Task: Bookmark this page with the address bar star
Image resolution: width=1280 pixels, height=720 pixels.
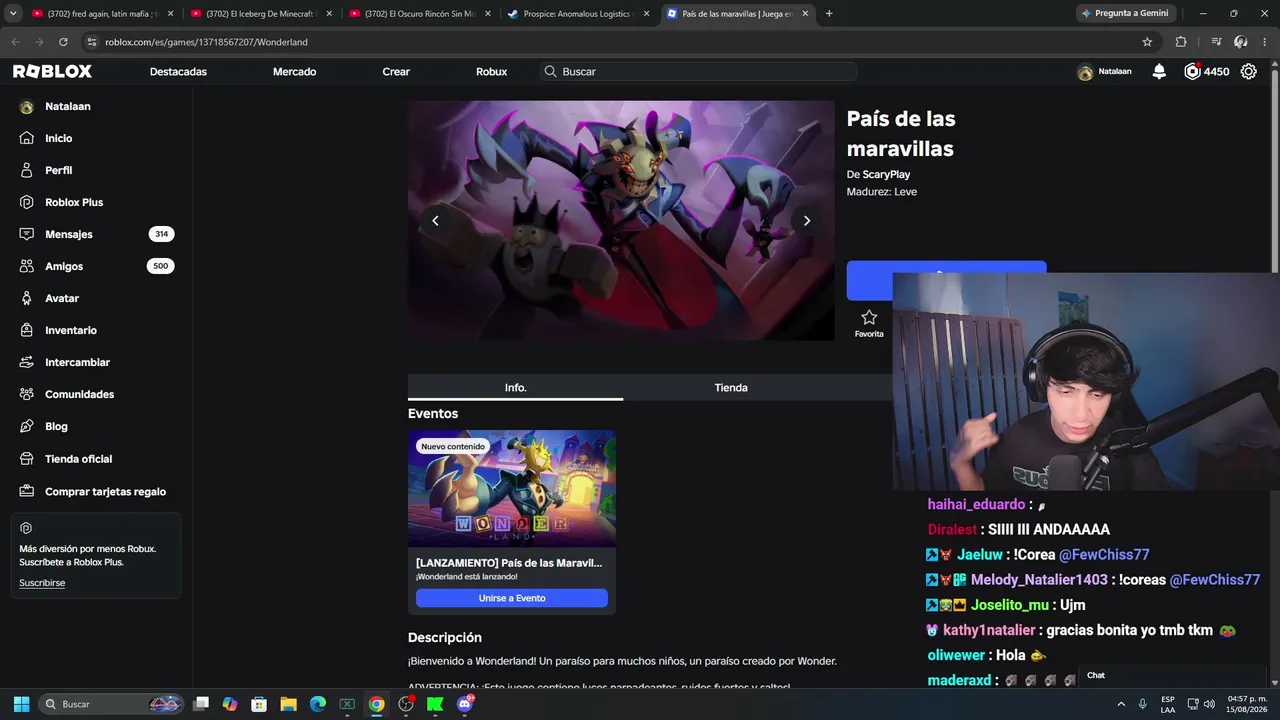Action: pyautogui.click(x=1147, y=42)
